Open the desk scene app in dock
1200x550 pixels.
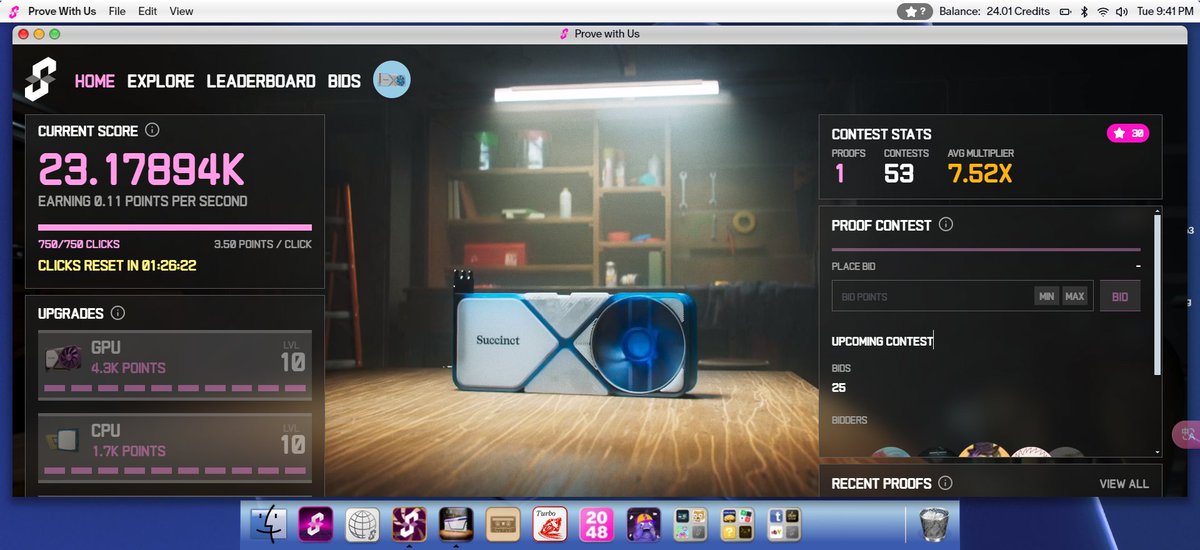(455, 524)
